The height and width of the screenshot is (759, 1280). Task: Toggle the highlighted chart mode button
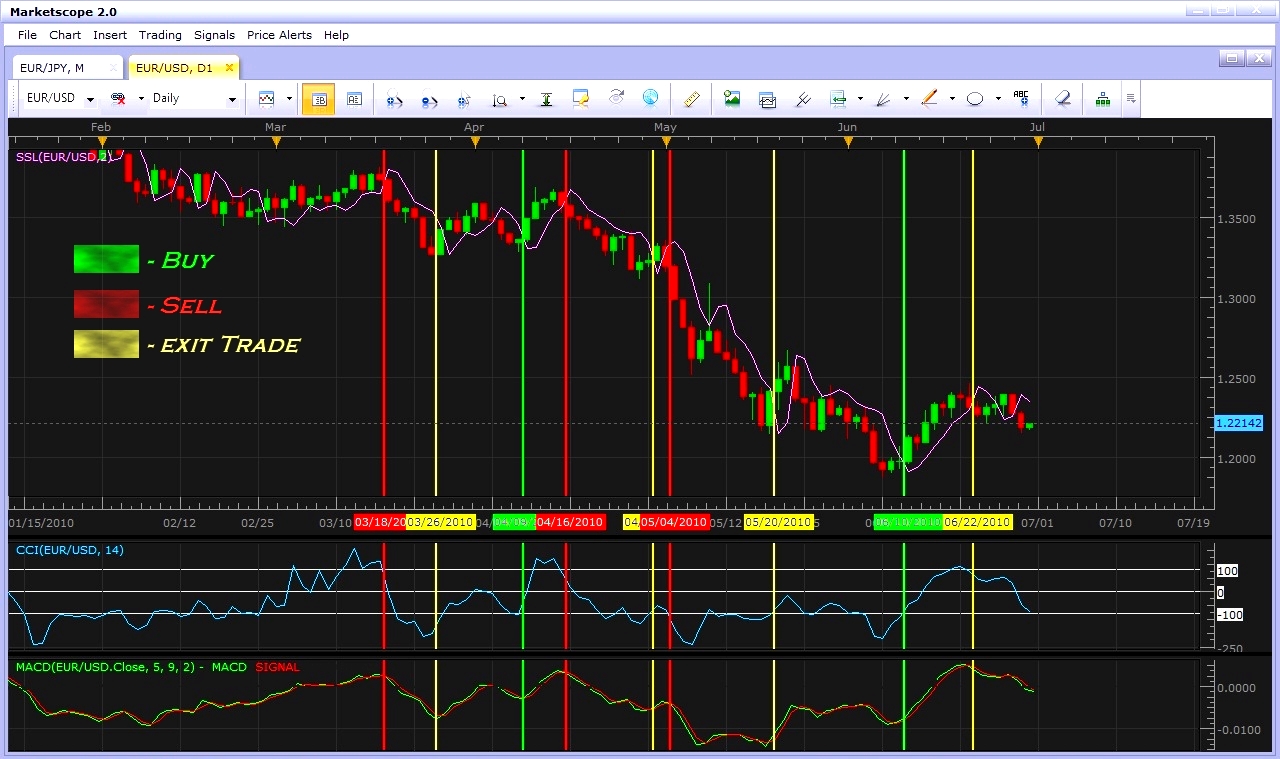[319, 99]
